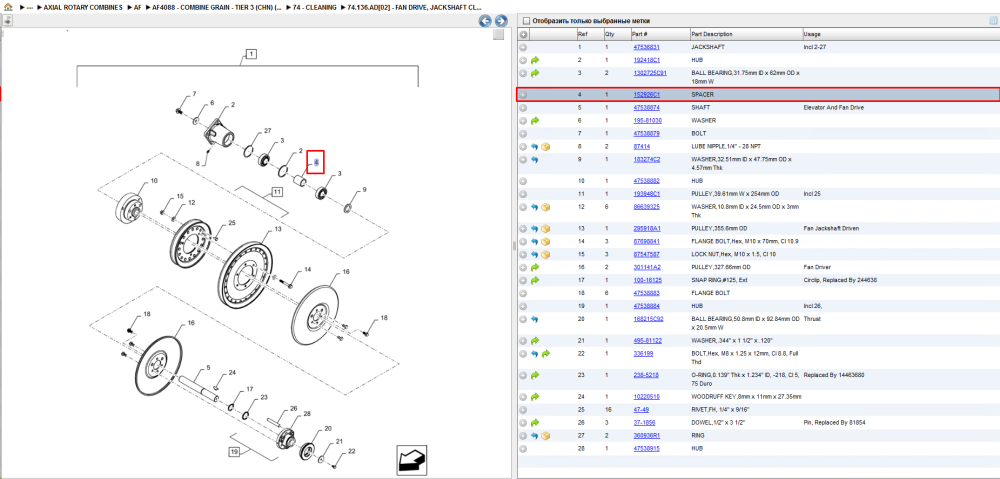Viewport: 1000px width, 479px height.
Task: Open AF4088 - COMBINE GRAIN breadcrumb
Action: (217, 7)
